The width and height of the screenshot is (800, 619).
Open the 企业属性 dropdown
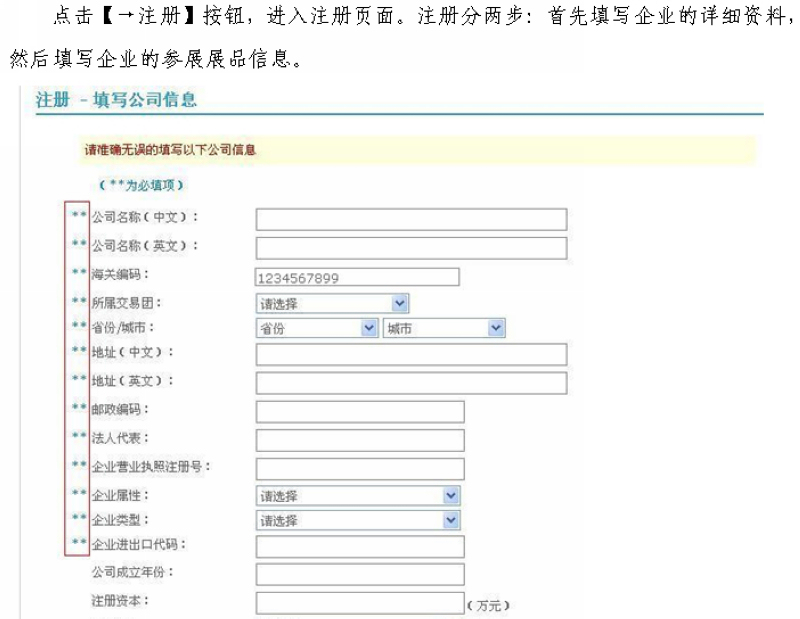pyautogui.click(x=358, y=495)
